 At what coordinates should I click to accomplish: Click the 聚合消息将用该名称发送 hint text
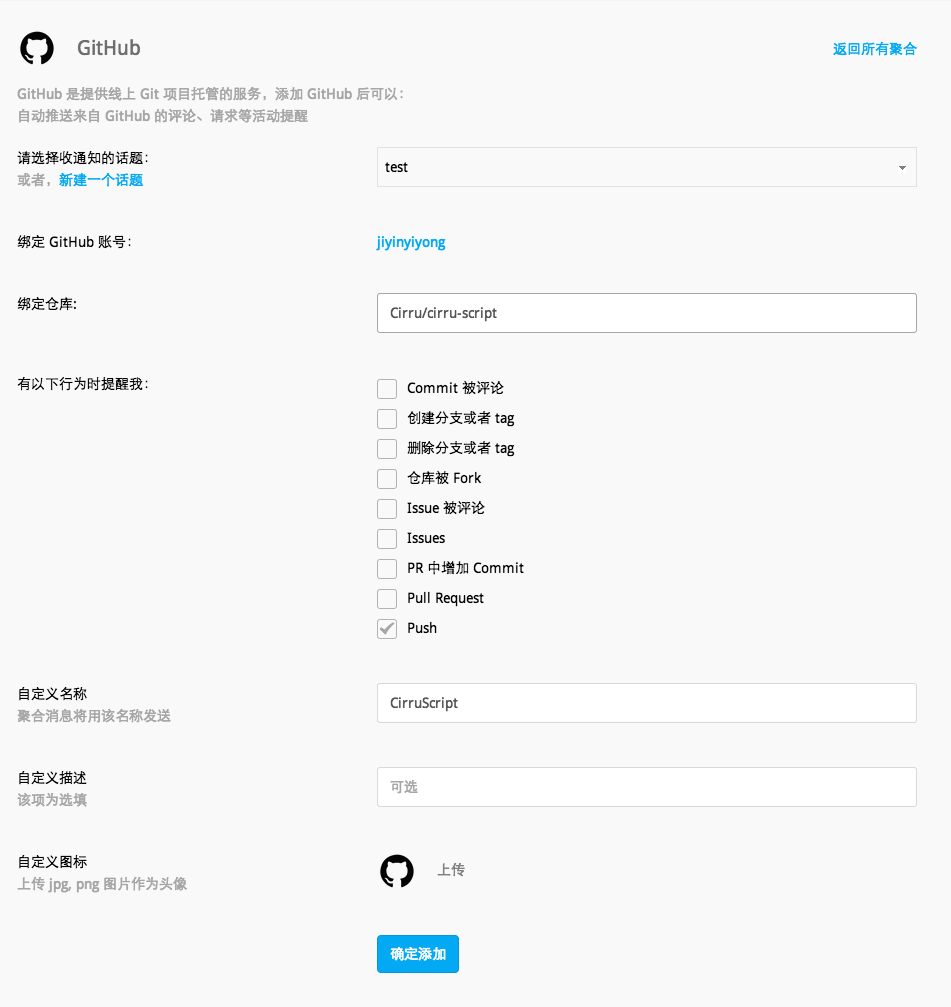tap(94, 716)
